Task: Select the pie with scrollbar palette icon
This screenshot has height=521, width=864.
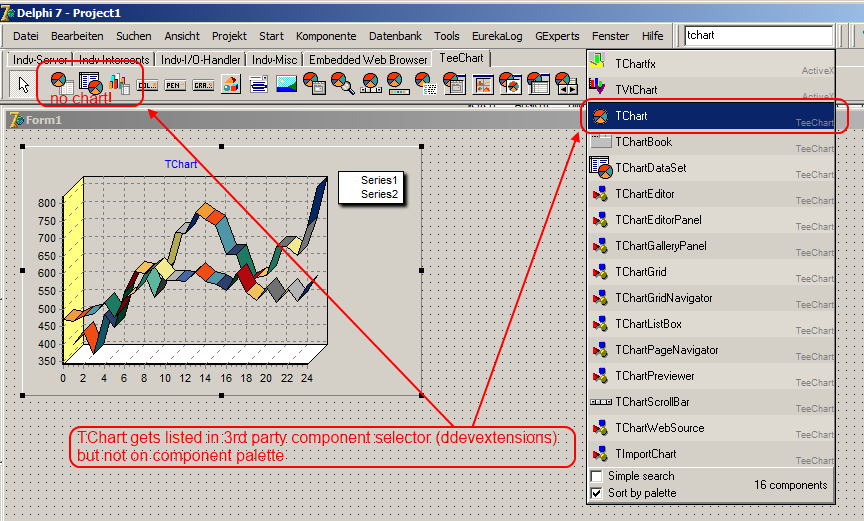Action: (398, 84)
